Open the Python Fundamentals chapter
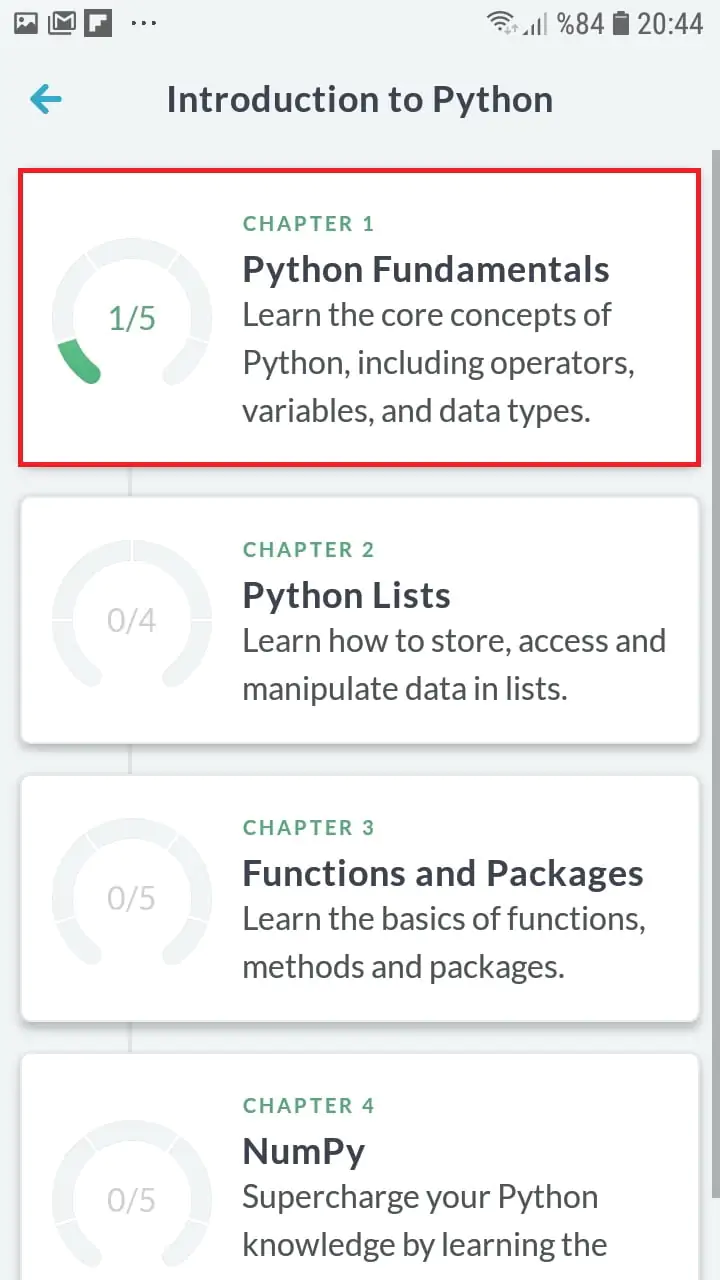This screenshot has height=1280, width=720. (426, 269)
